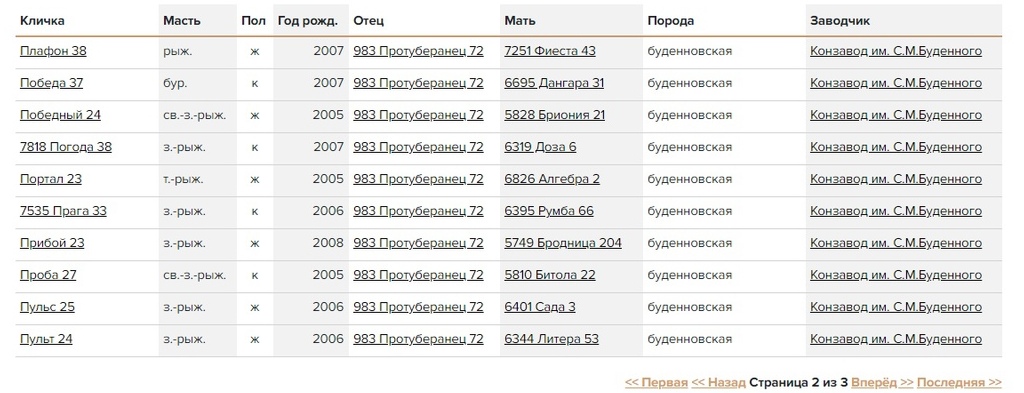Viewport: 1024px width, 393px height.
Task: Open 7535 Прага 33 entry
Action: pos(63,211)
